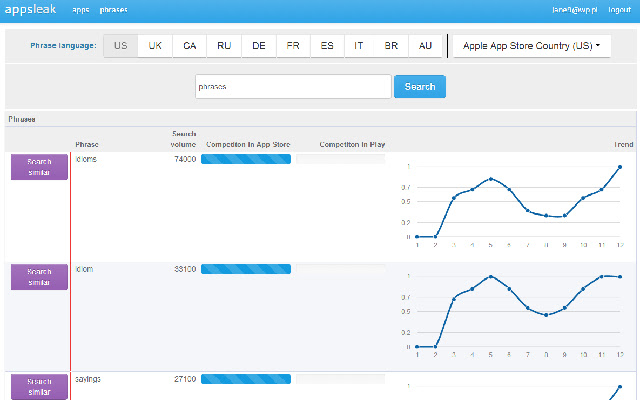The width and height of the screenshot is (640, 400).
Task: Open the appsleak home logo
Action: [30, 9]
